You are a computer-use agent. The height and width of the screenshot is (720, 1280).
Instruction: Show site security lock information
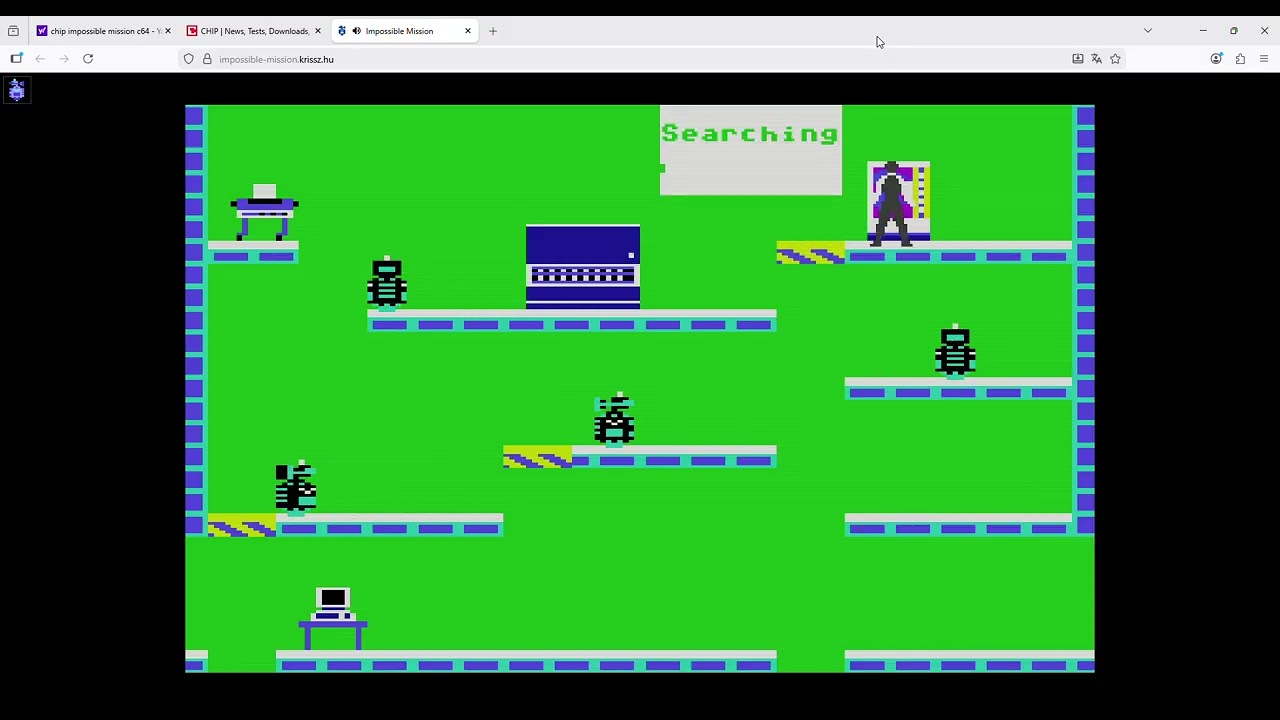pyautogui.click(x=207, y=59)
